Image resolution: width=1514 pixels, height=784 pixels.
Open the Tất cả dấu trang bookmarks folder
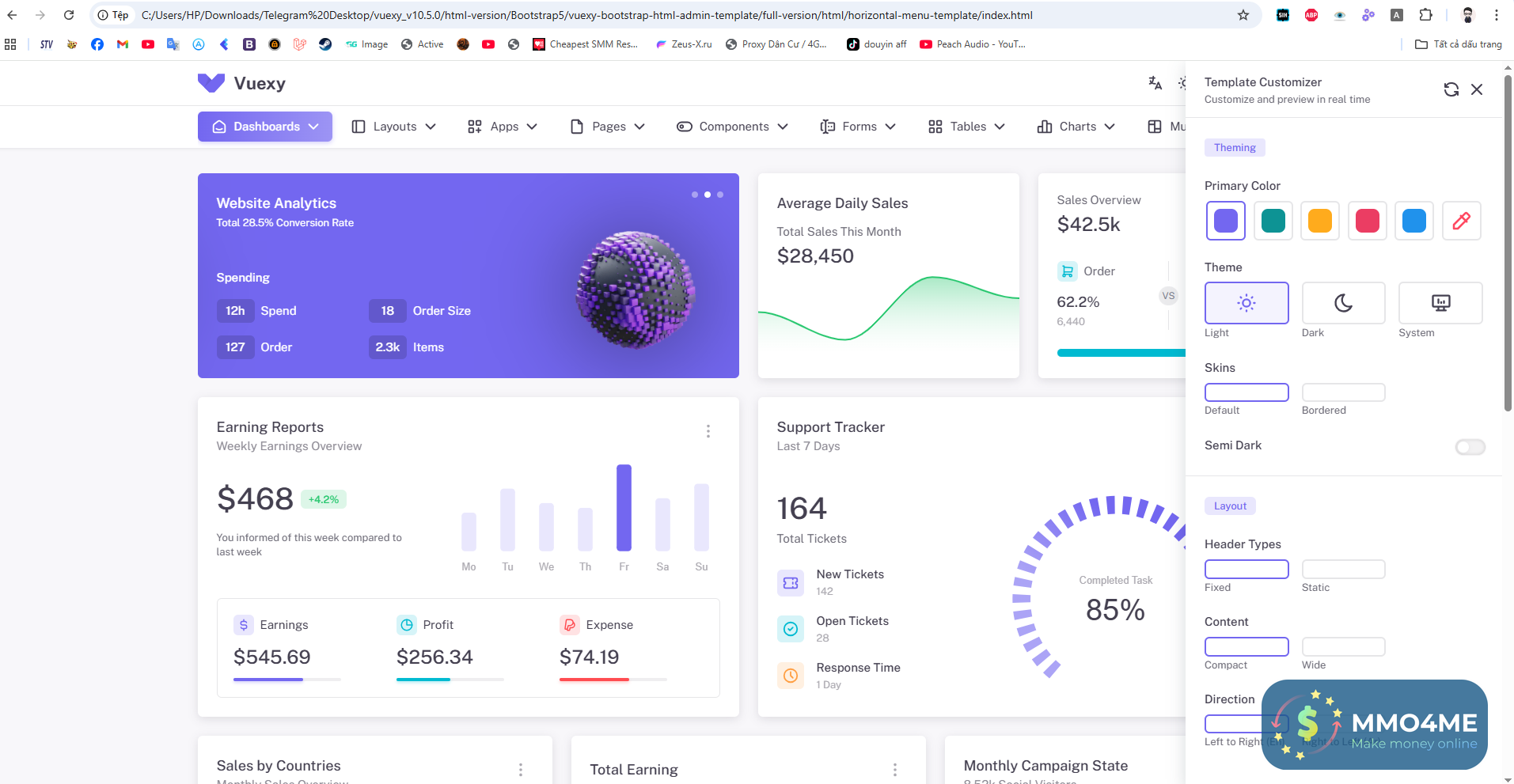tap(1459, 44)
